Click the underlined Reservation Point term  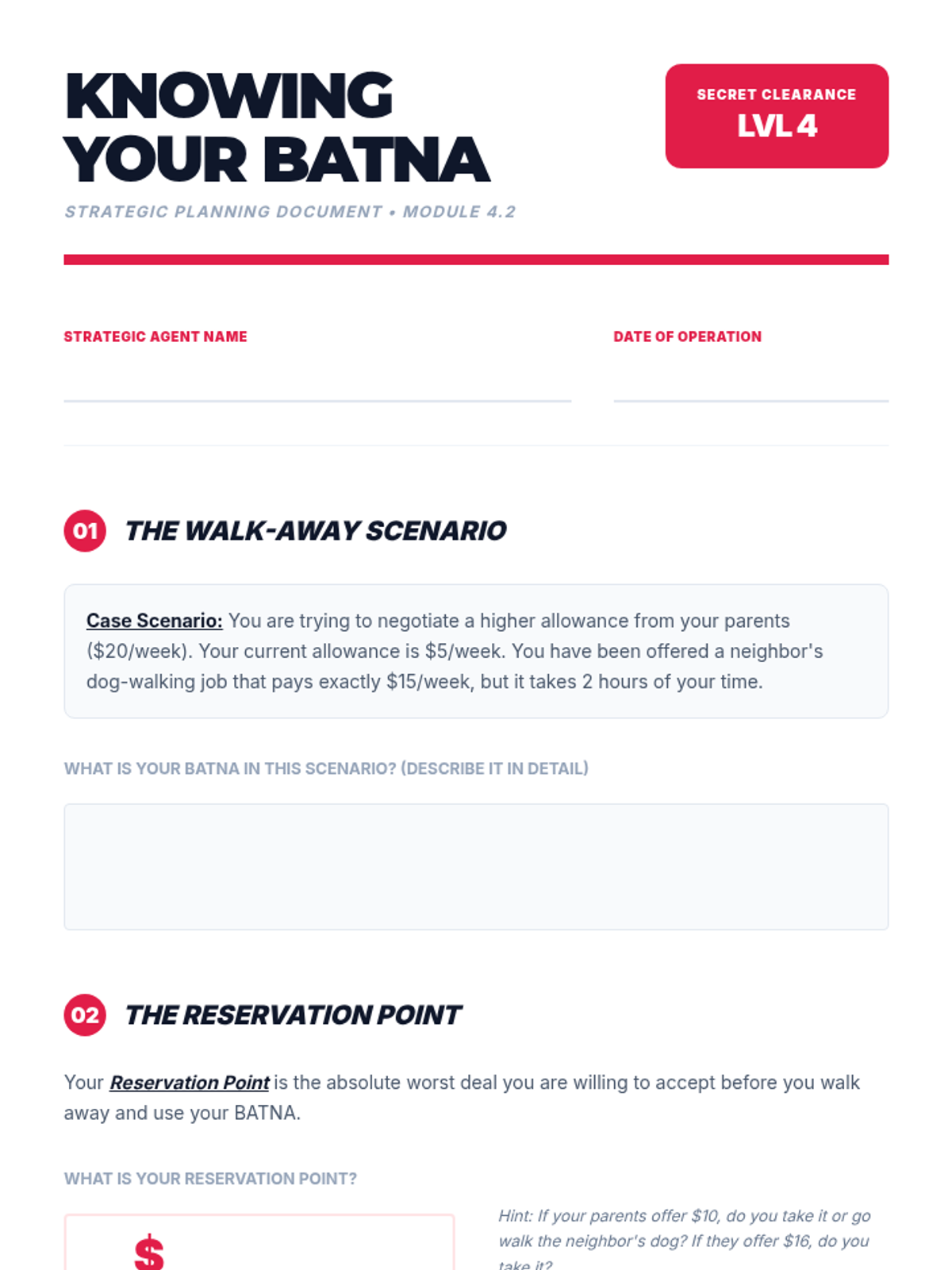coord(190,1083)
